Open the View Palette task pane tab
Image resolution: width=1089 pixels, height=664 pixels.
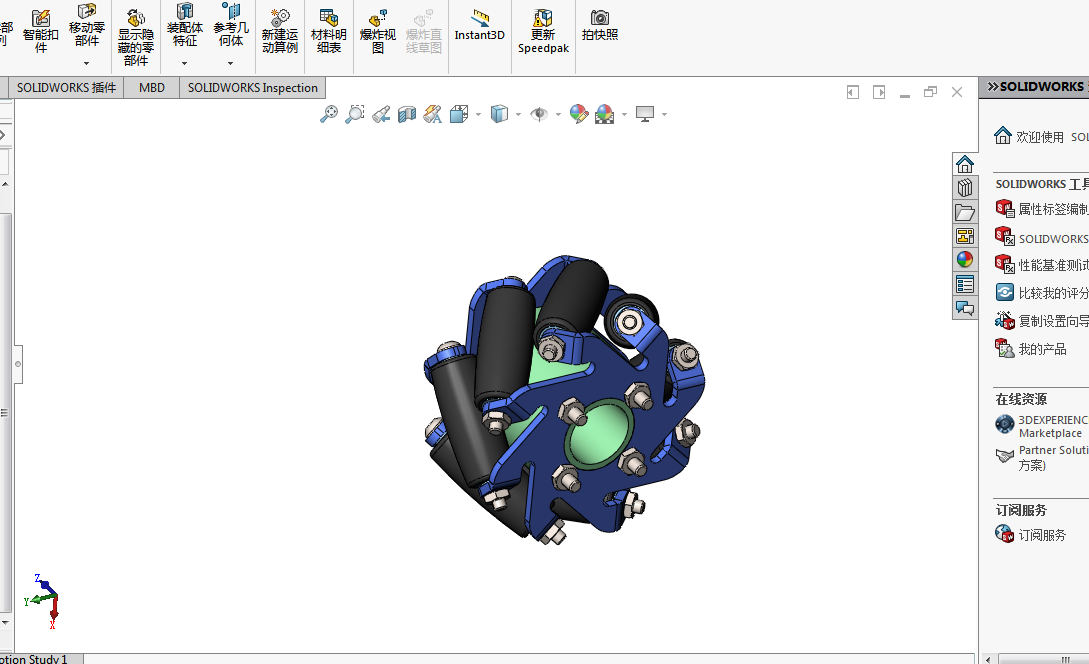point(965,236)
